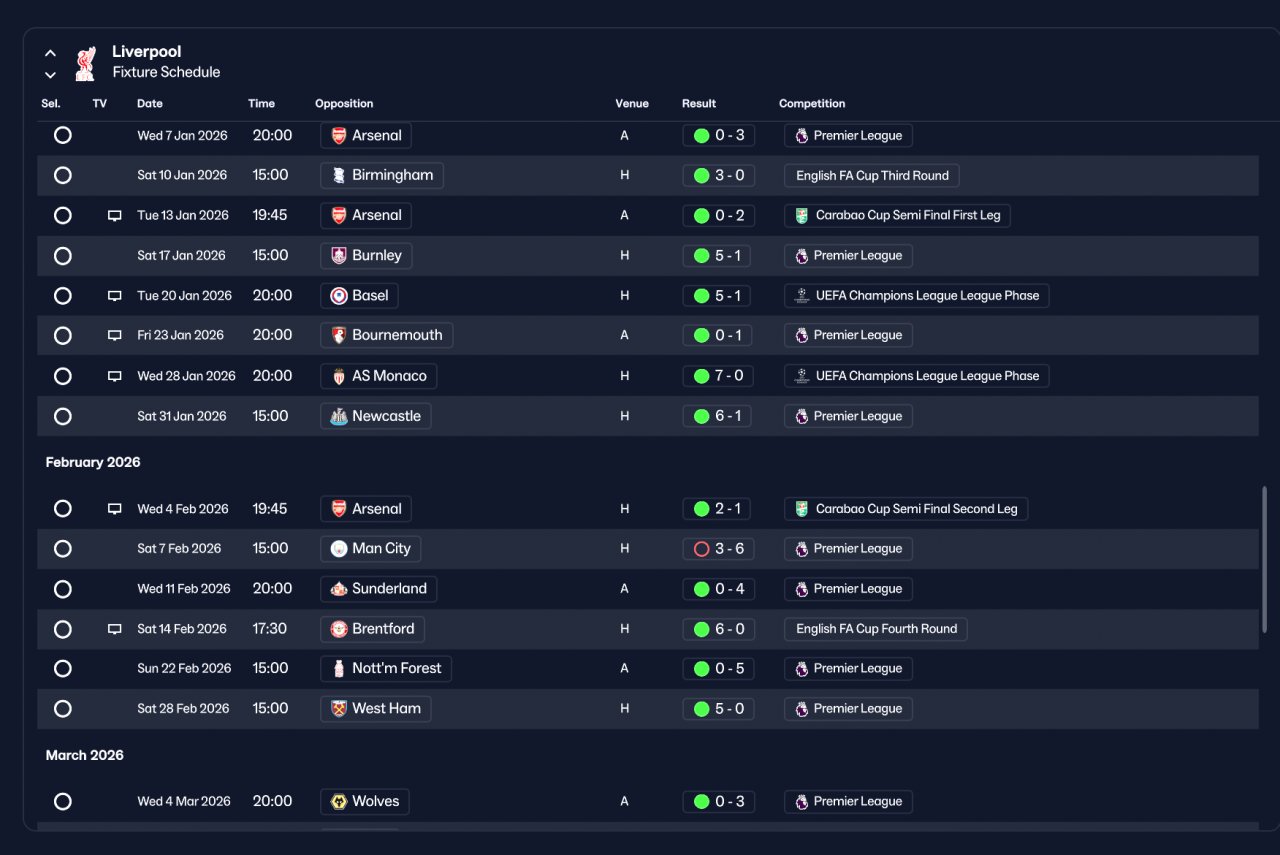Click the down chevron beside Liverpool
Viewport: 1280px width, 855px height.
(50, 75)
